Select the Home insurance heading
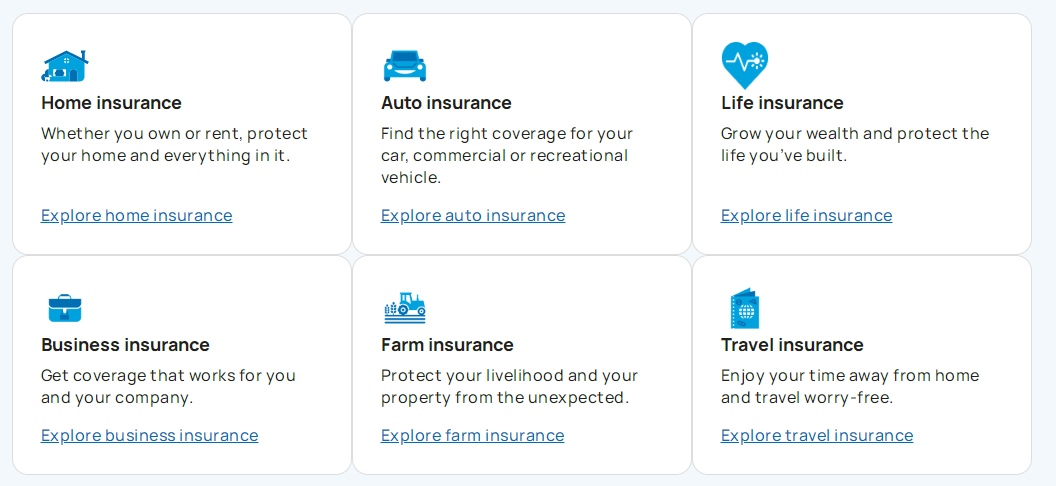Screen dimensions: 1056x486 tap(111, 103)
